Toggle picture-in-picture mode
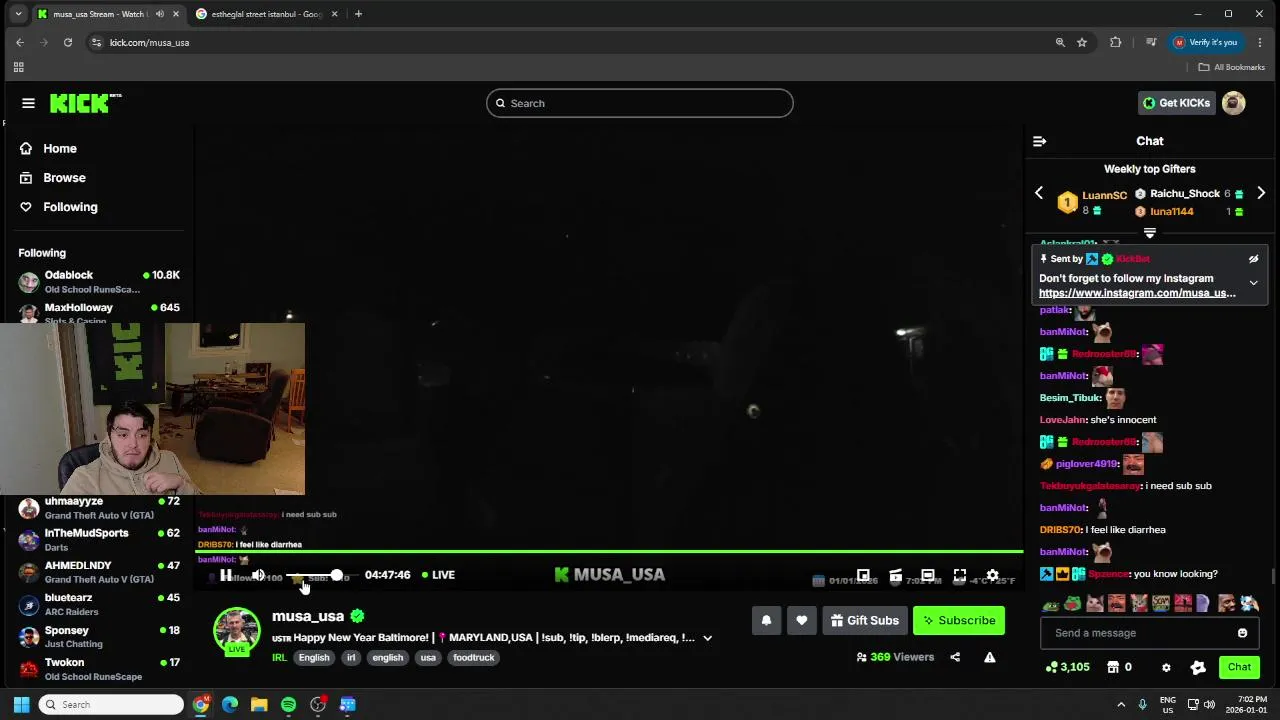 [864, 575]
